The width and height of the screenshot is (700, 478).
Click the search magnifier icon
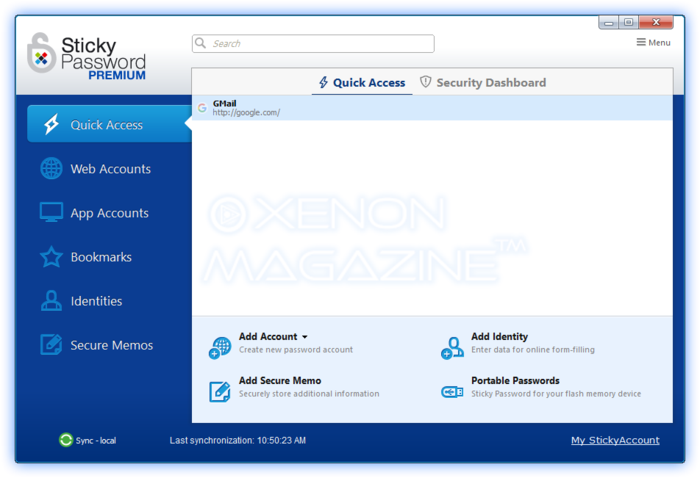(x=201, y=43)
